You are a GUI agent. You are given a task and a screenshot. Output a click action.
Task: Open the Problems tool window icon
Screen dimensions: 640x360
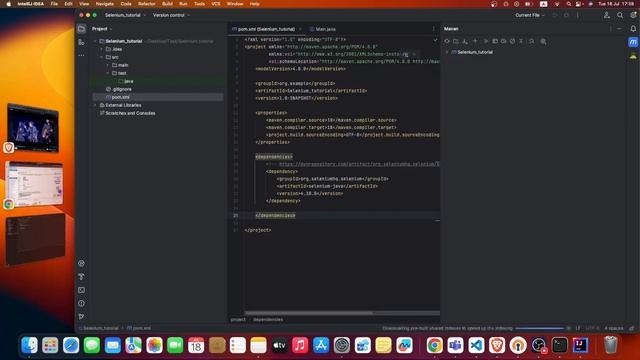click(82, 303)
